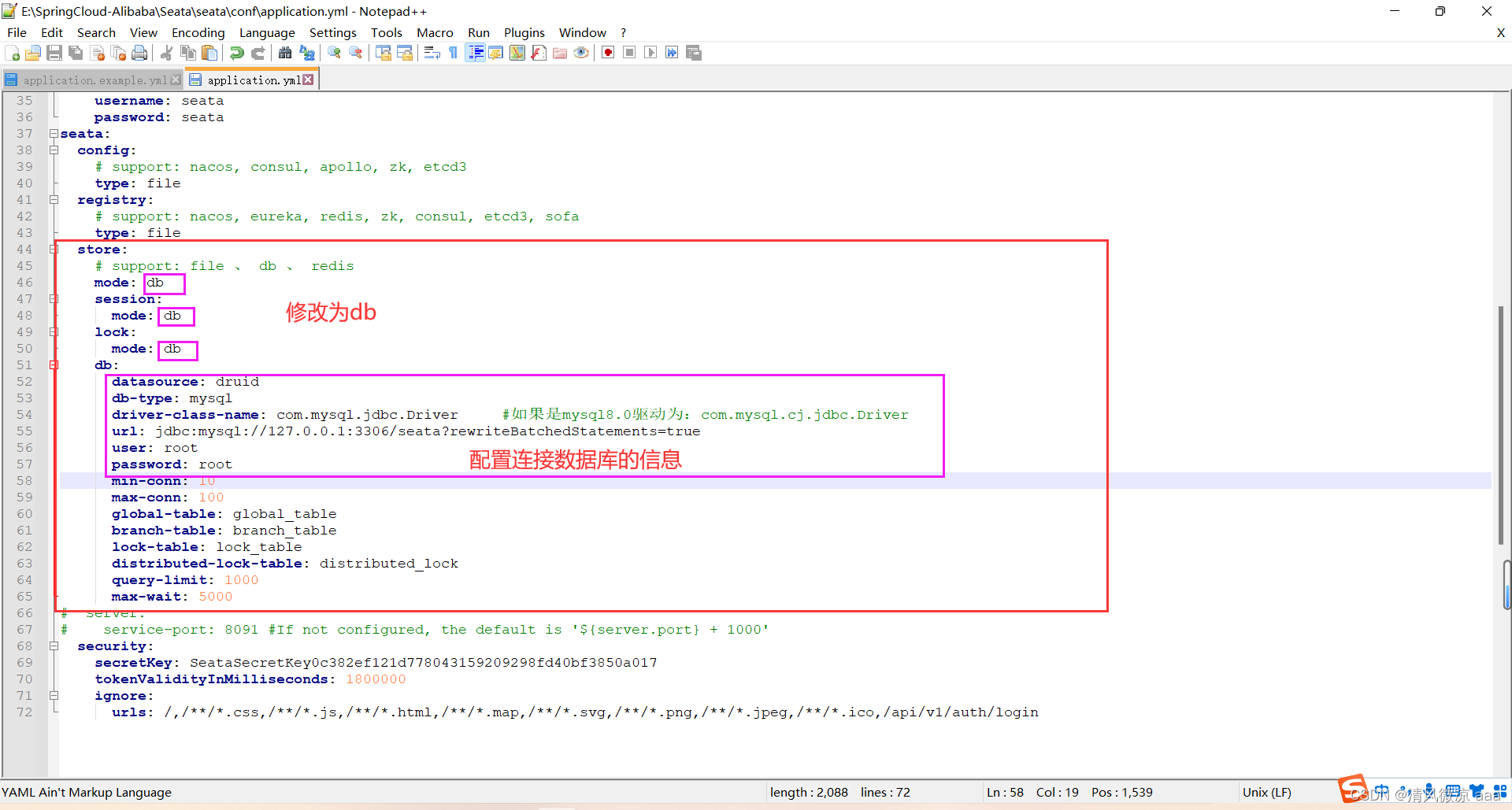Open the Settings menu

tap(333, 32)
